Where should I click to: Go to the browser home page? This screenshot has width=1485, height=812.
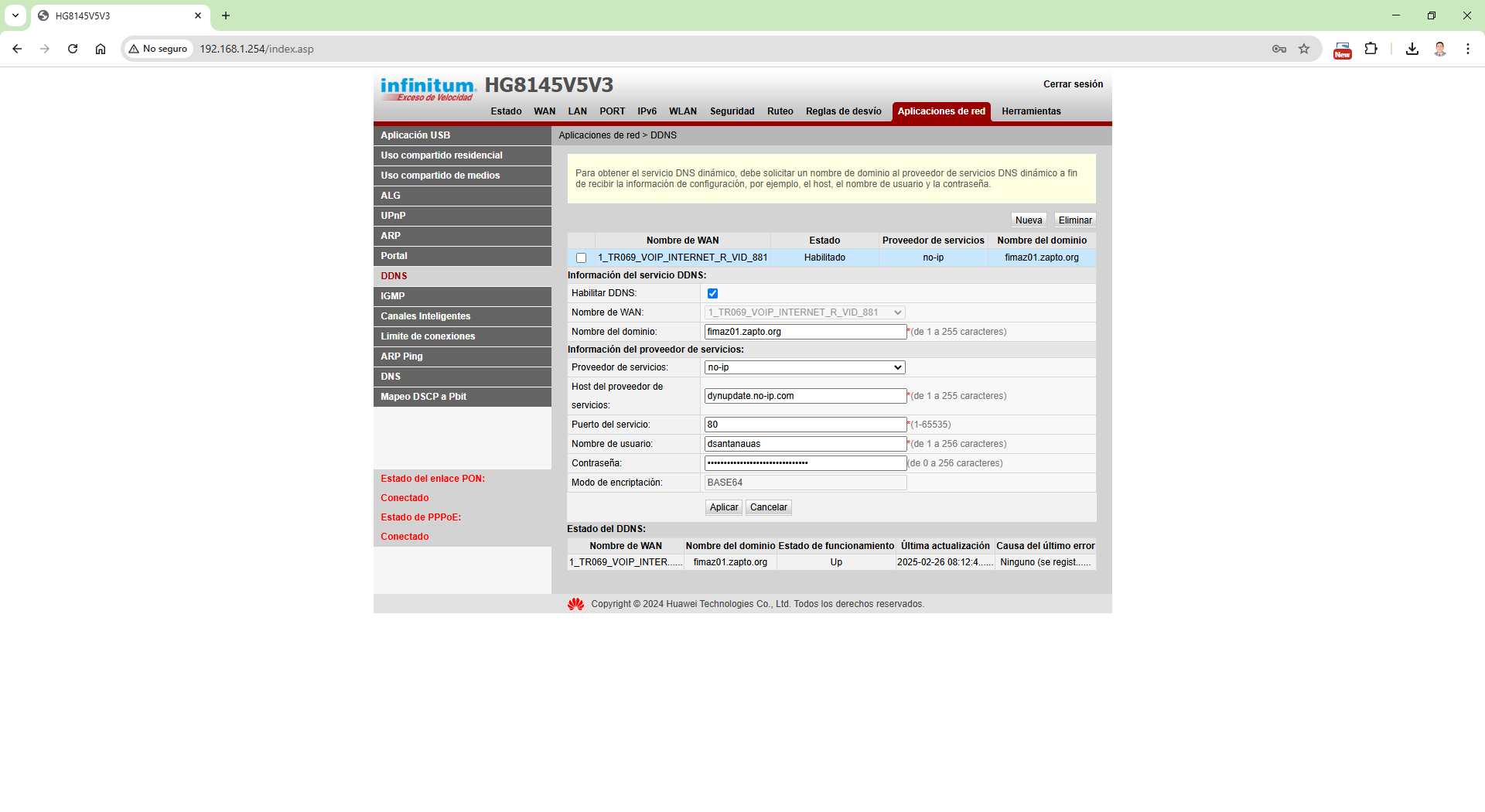click(x=101, y=49)
